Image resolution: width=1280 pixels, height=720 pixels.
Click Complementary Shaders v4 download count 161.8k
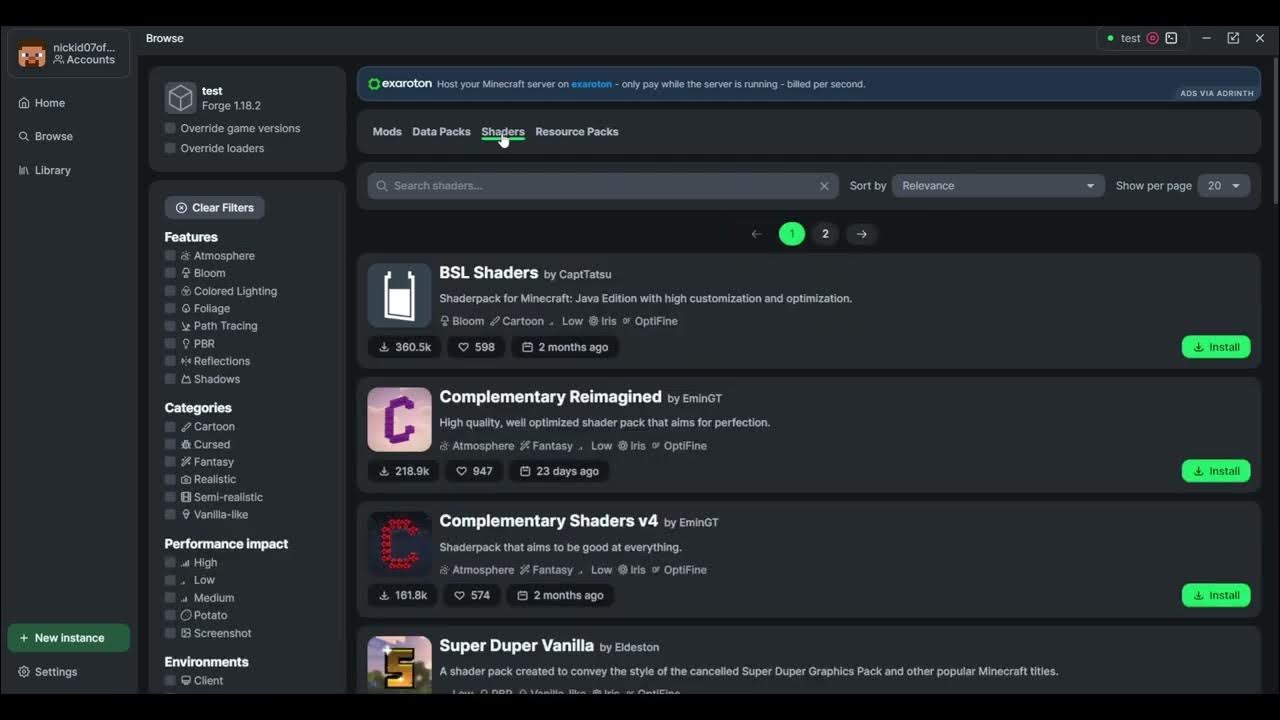pos(403,595)
